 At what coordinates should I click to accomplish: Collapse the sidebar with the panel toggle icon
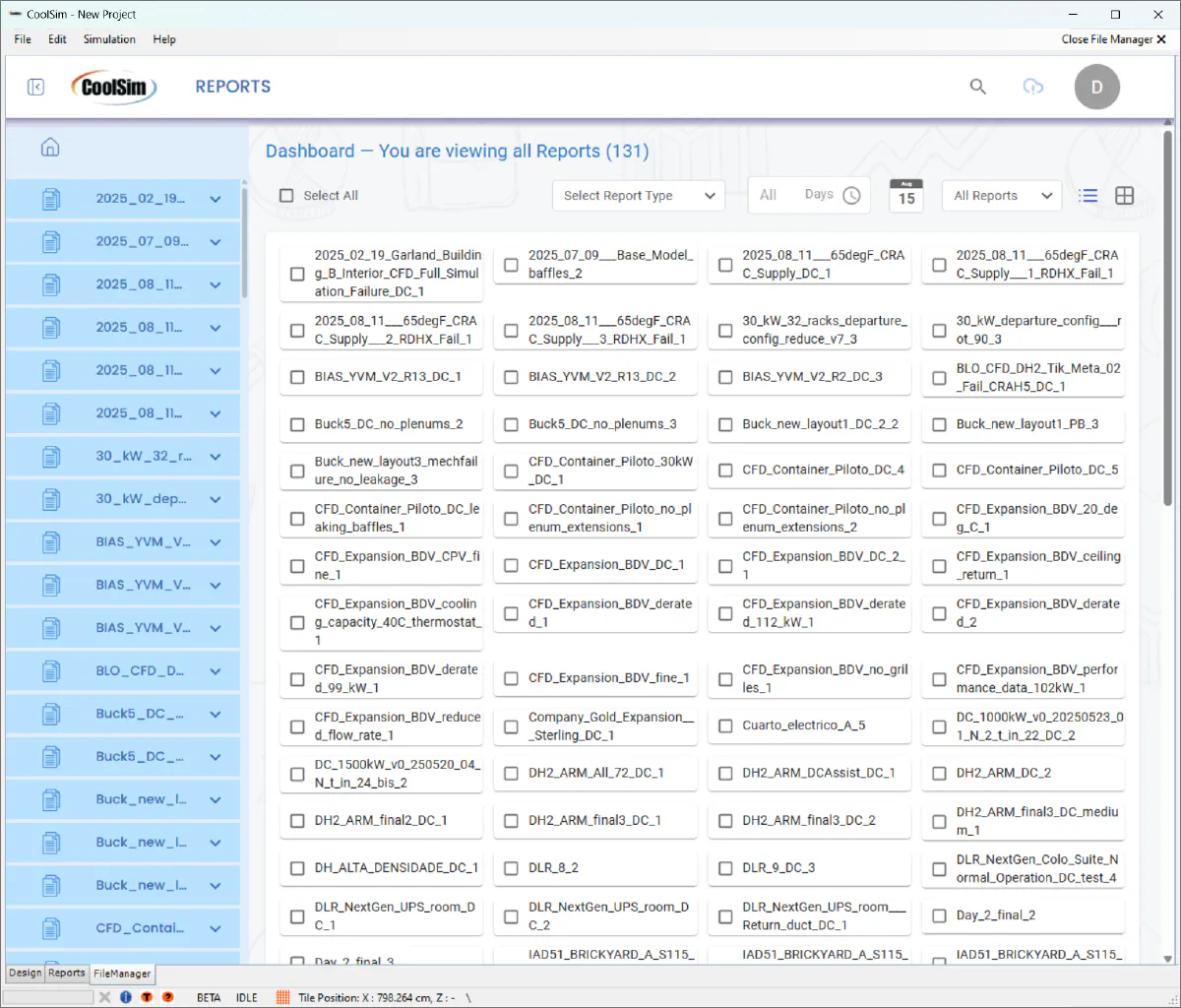pyautogui.click(x=36, y=87)
